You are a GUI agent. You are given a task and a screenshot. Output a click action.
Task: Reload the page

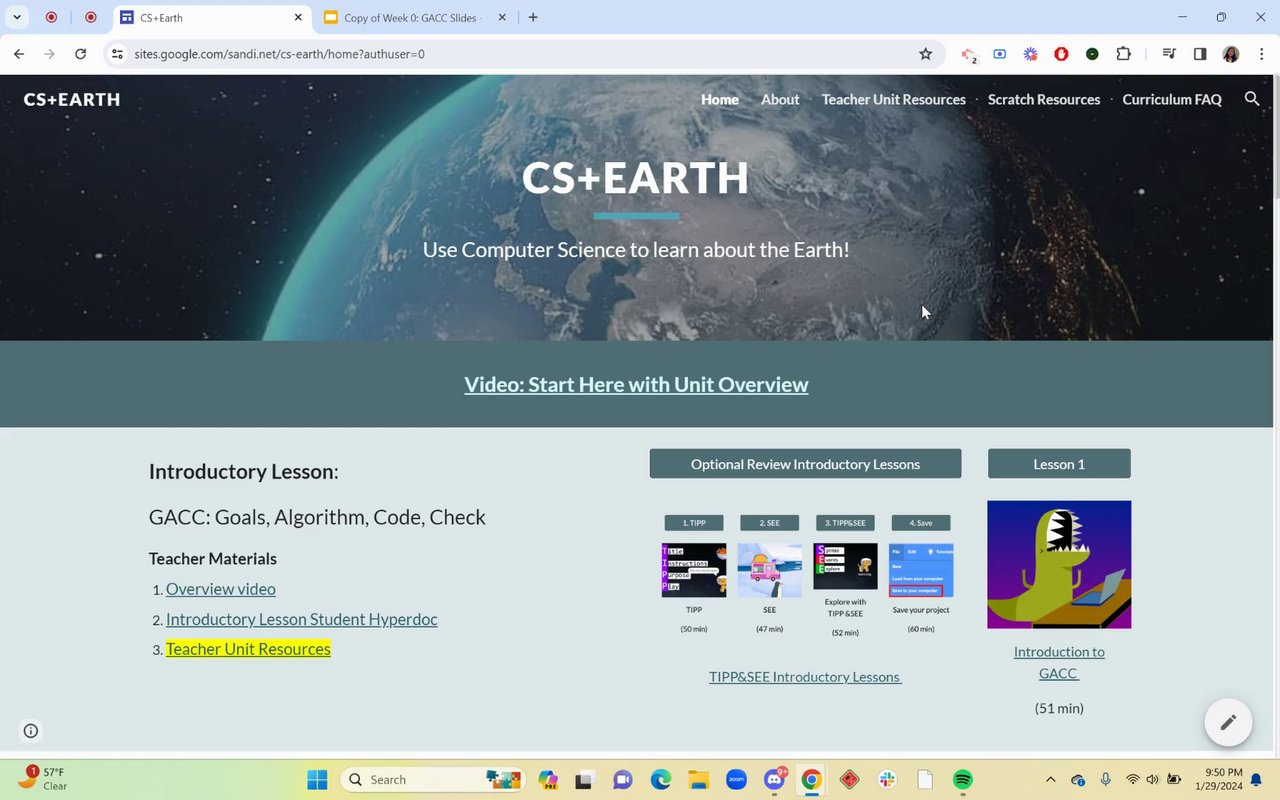[x=80, y=54]
